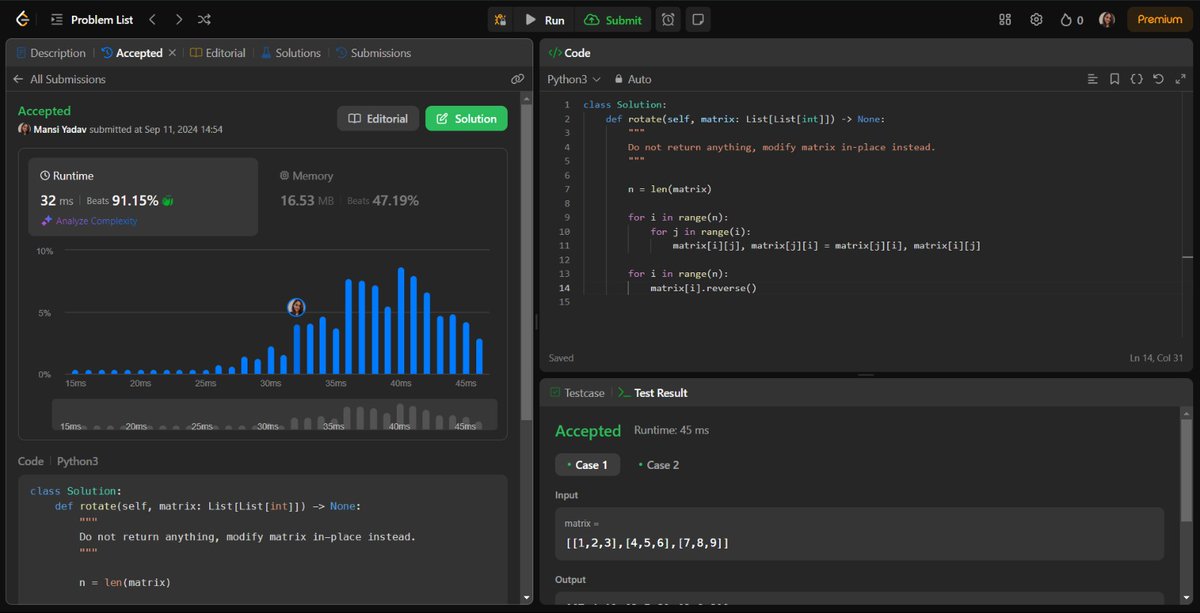Go to next problem chevron
The height and width of the screenshot is (613, 1200).
178,19
